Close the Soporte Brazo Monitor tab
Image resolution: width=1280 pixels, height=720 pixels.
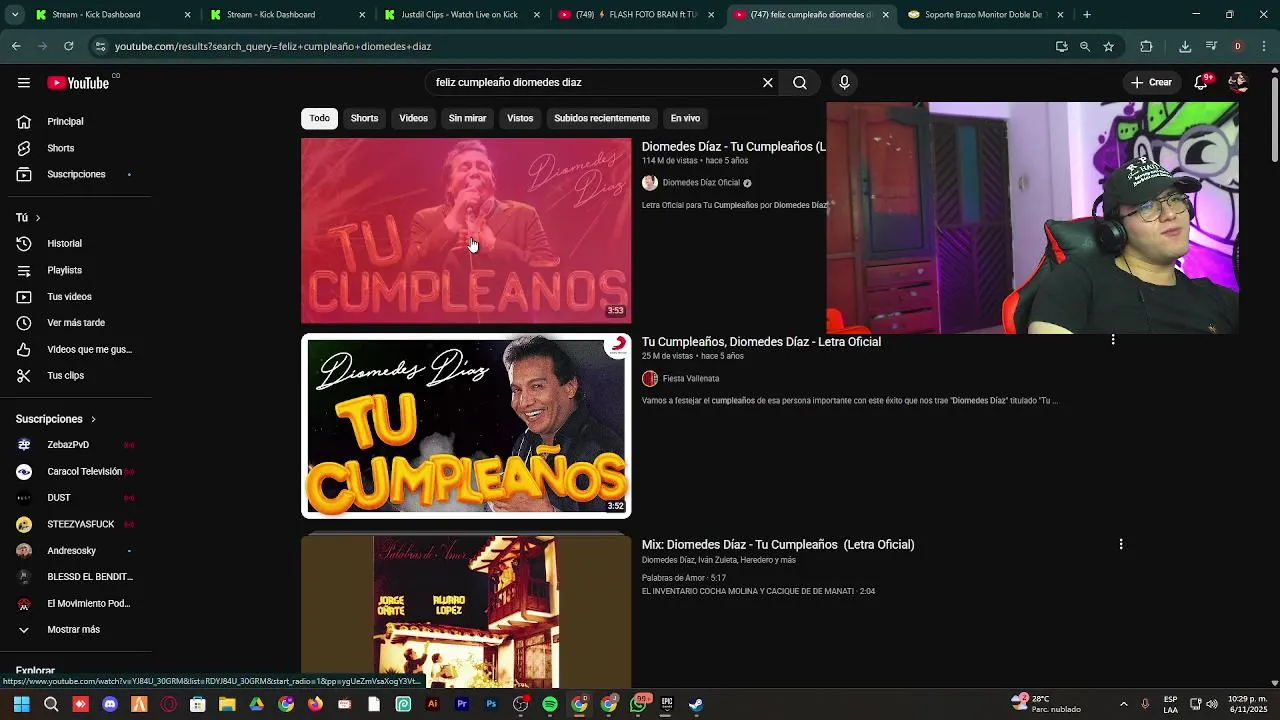pos(1060,15)
